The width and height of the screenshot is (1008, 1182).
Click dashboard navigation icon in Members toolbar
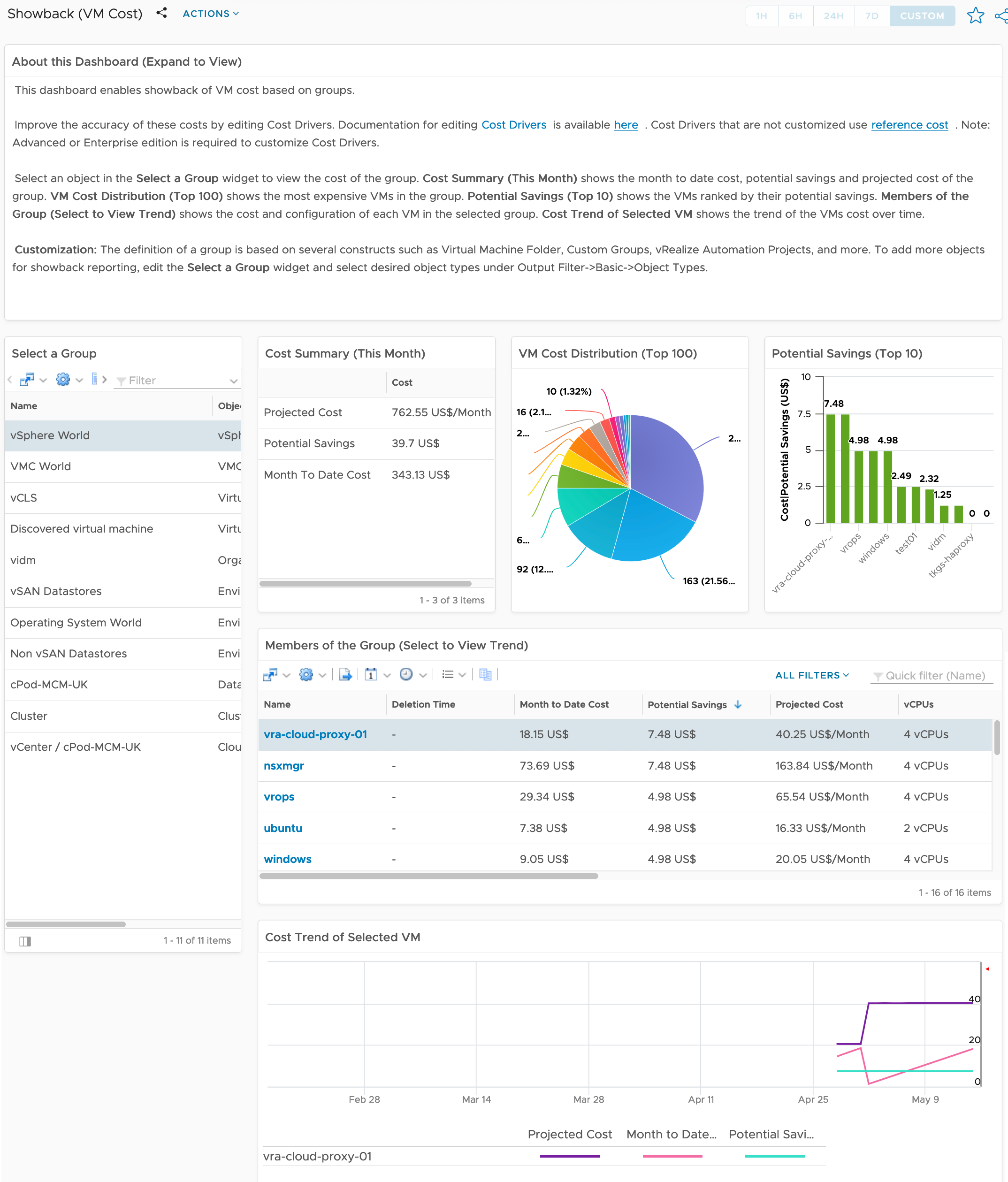tap(270, 675)
